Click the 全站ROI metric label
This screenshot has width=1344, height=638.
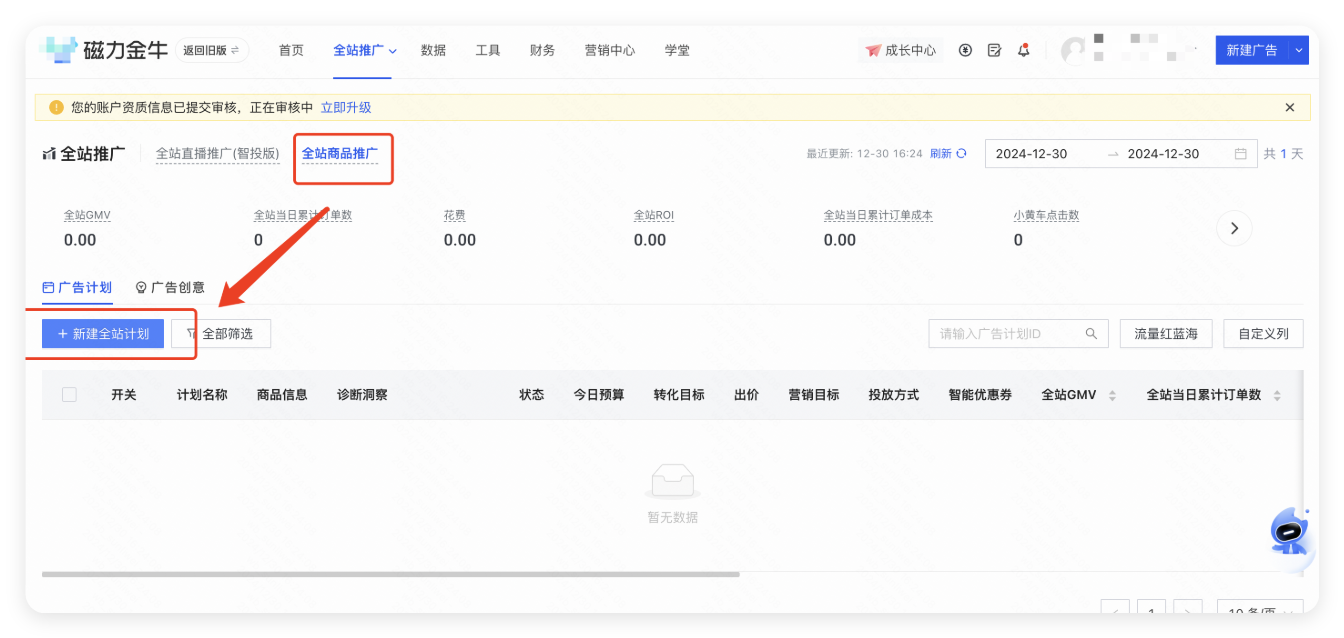(654, 216)
